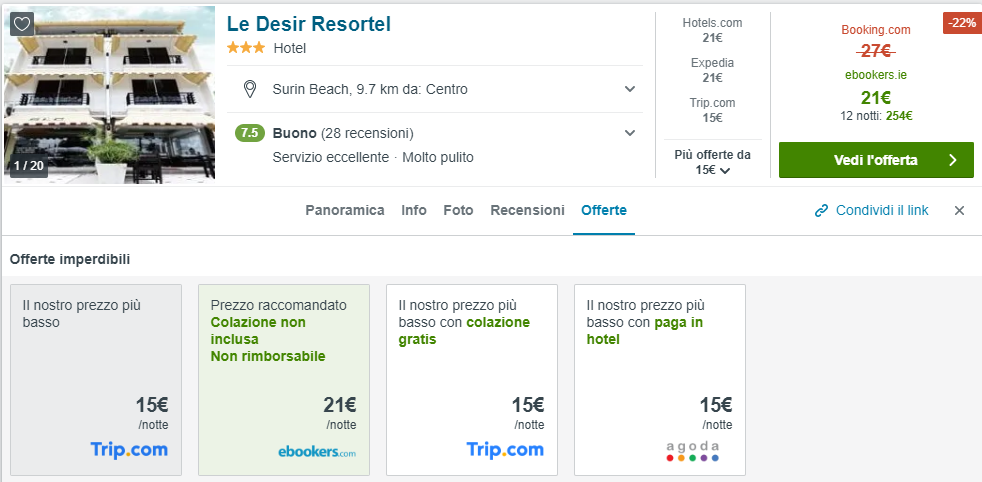Switch to the Panoramica tab
The height and width of the screenshot is (482, 982).
[x=345, y=210]
